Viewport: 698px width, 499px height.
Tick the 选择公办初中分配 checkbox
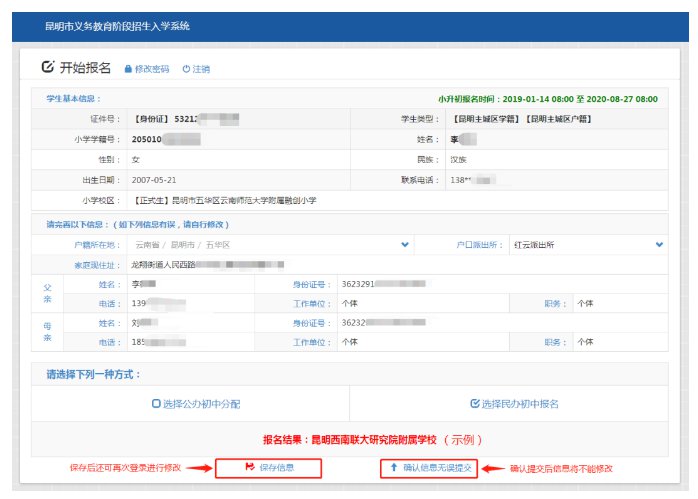tap(155, 404)
